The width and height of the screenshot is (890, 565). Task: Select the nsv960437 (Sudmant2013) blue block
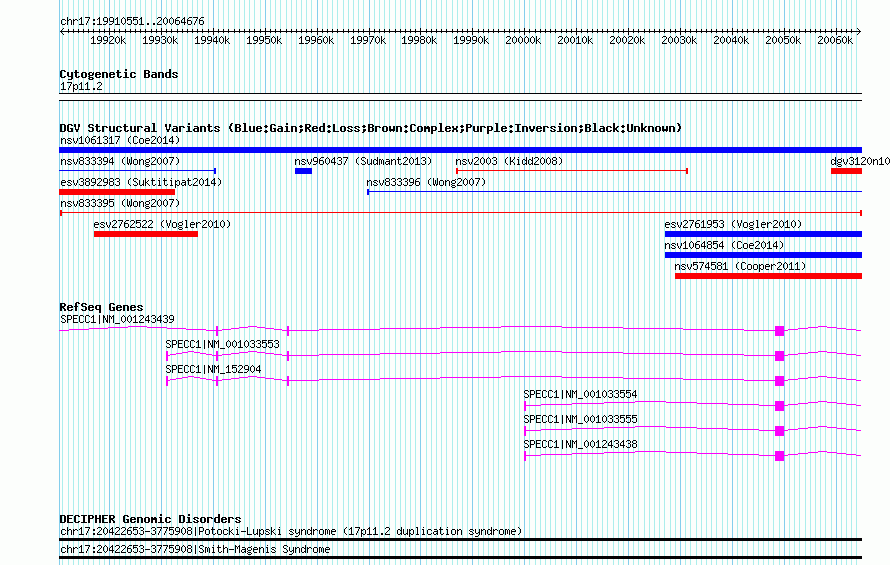pyautogui.click(x=303, y=171)
